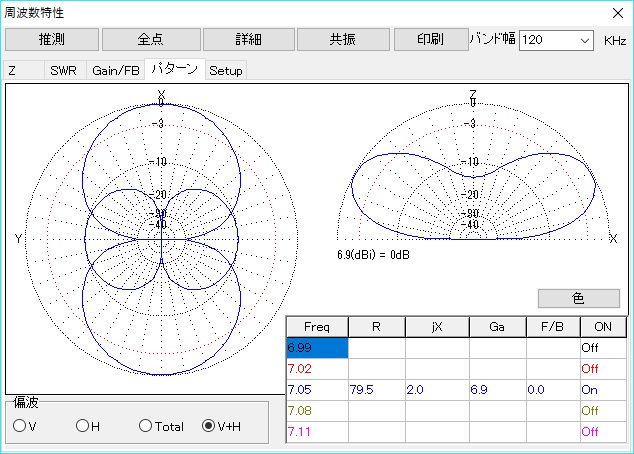
Task: Click the 6.9 Ga value cell
Action: click(x=498, y=390)
